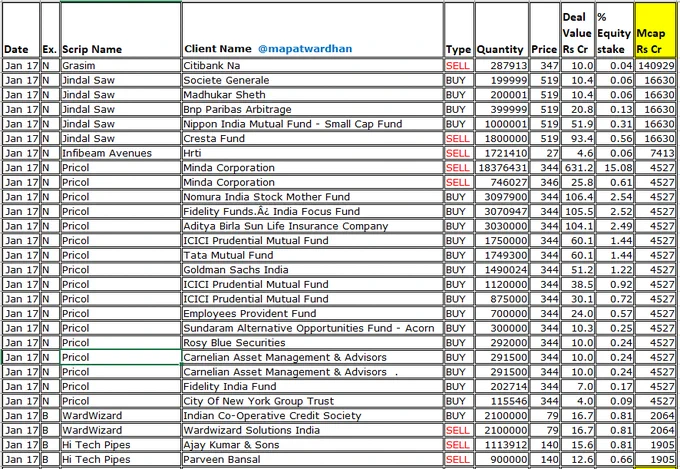Select the Grasim scrip cell
Screen dimensions: 680x469
pos(121,66)
